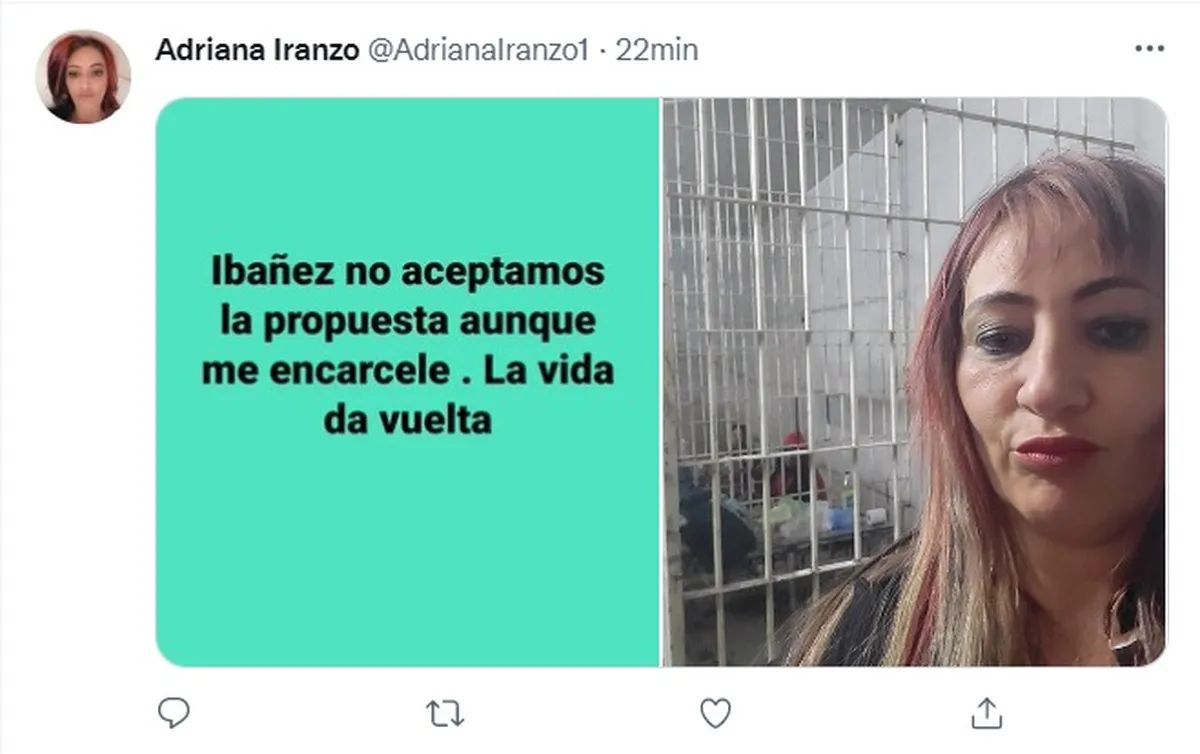Open the @AdrianaIranzo1 handle link

click(x=479, y=50)
